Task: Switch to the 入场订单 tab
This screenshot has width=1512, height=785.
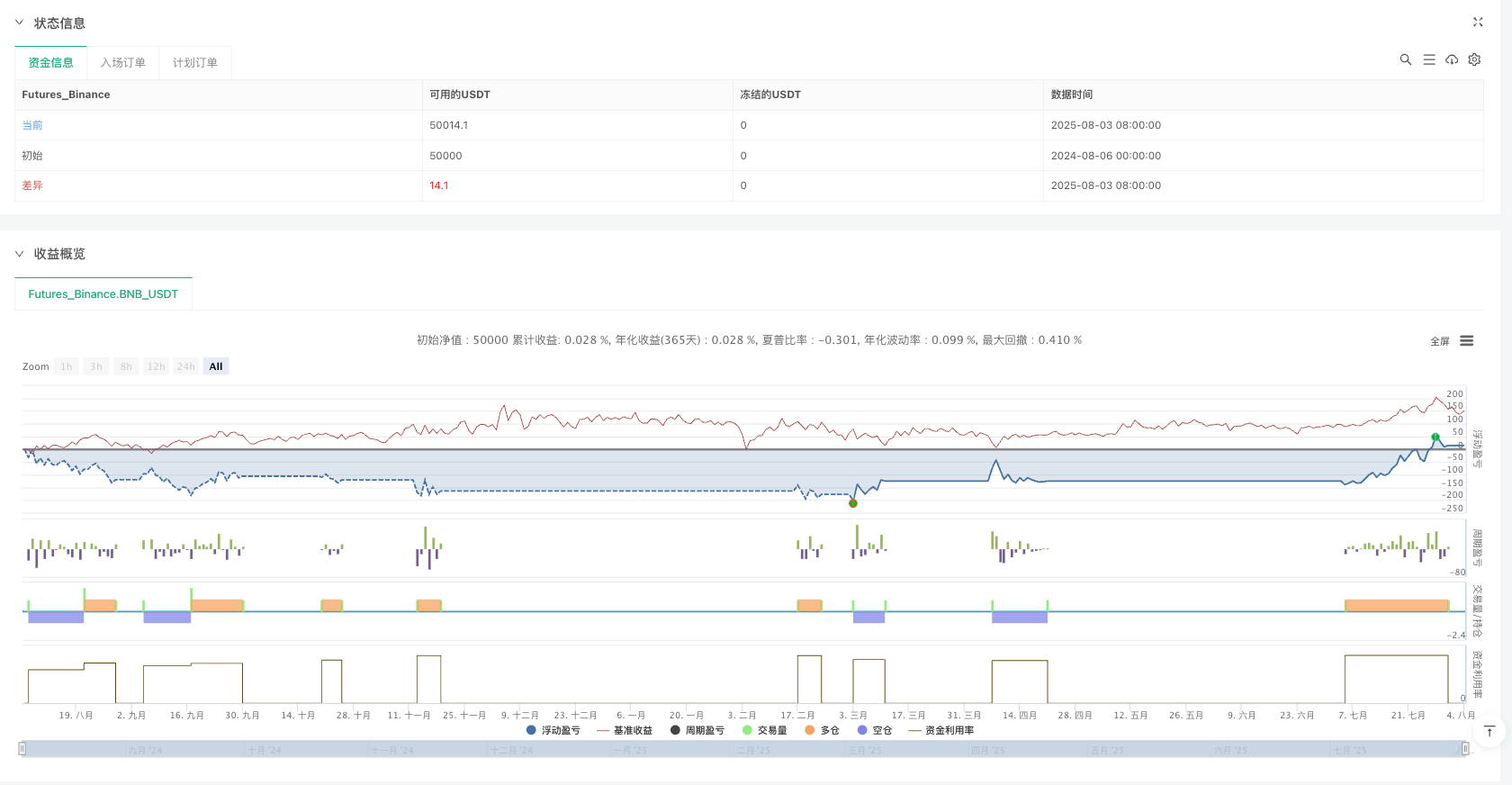Action: pyautogui.click(x=122, y=63)
